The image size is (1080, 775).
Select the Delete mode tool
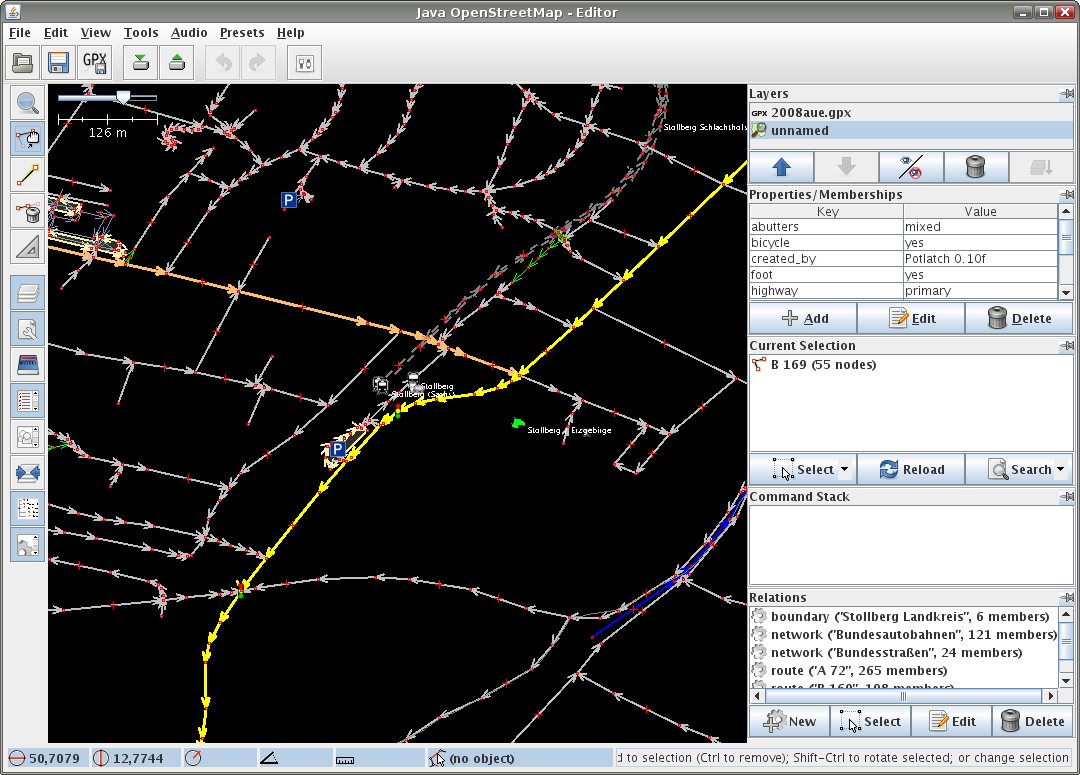point(28,211)
